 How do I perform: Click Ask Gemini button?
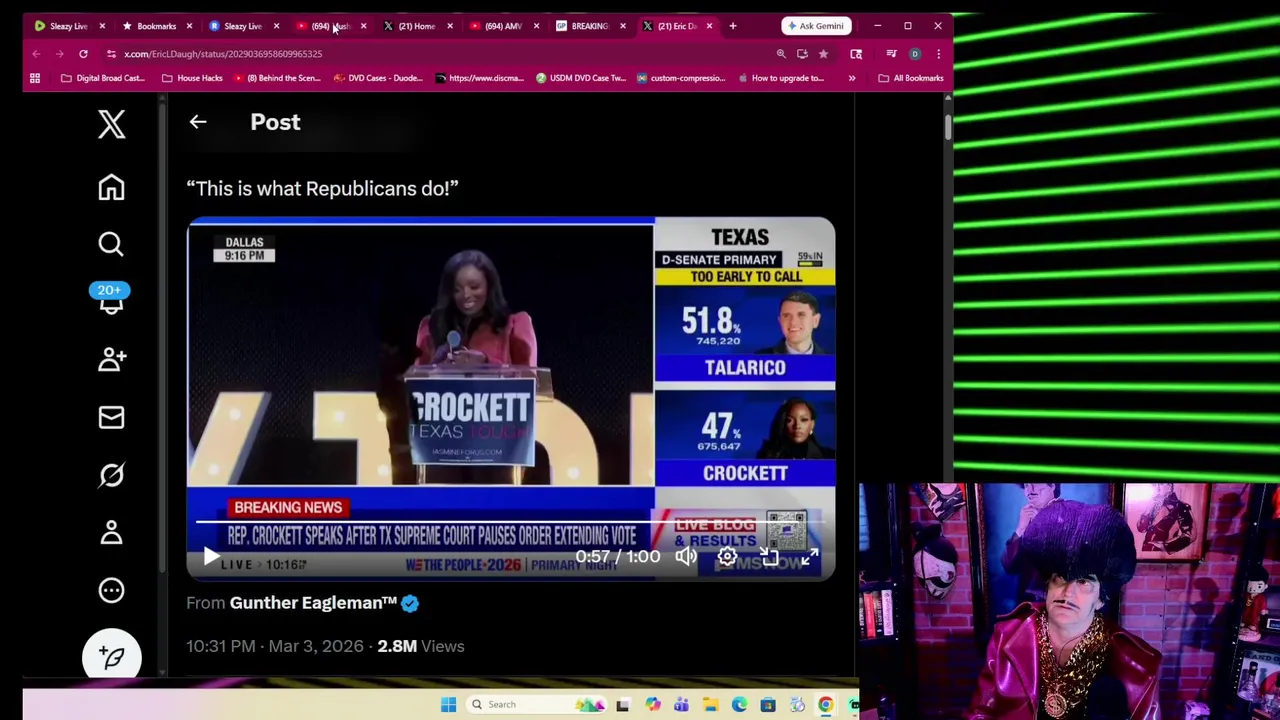(816, 26)
